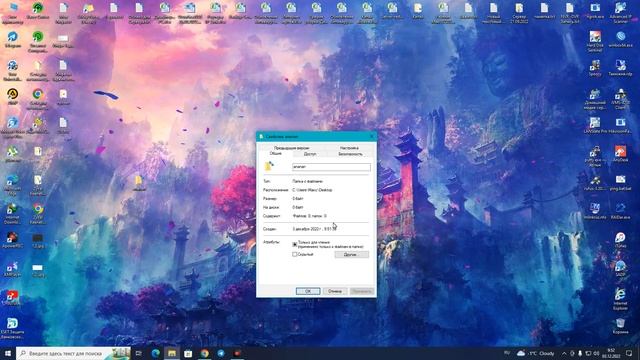The image size is (640, 360).
Task: Select the Internet Explorer desktop icon
Action: [x=620, y=299]
